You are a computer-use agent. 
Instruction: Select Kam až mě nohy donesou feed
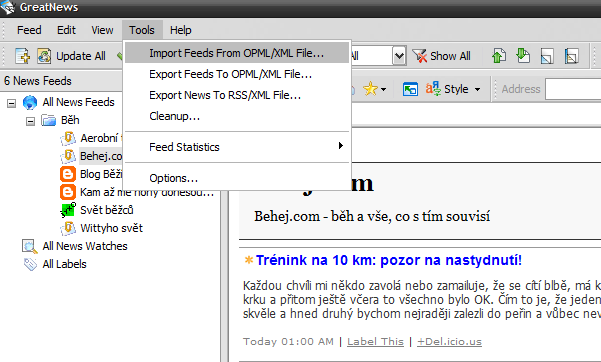tap(147, 192)
